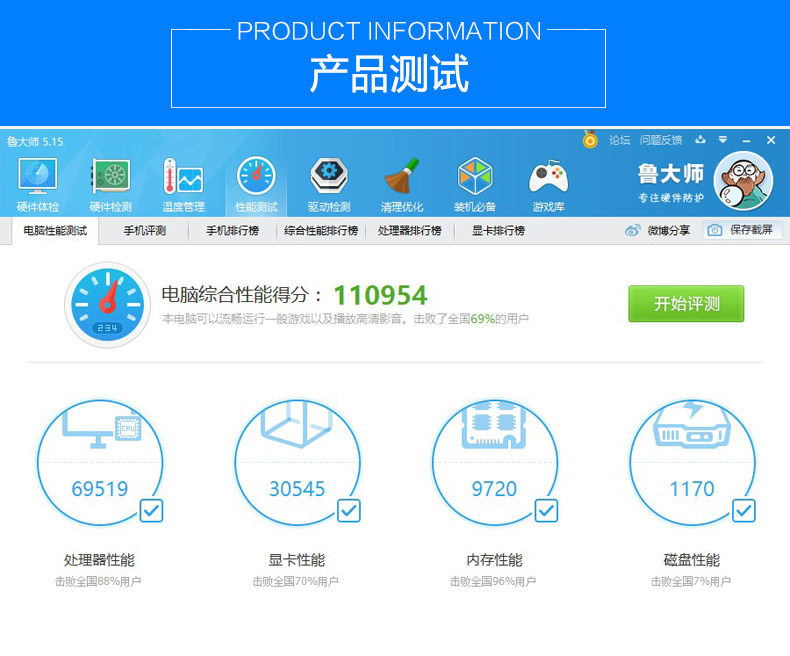The image size is (790, 656).
Task: Uncheck the 显卡性能 test checkbox
Action: point(349,510)
